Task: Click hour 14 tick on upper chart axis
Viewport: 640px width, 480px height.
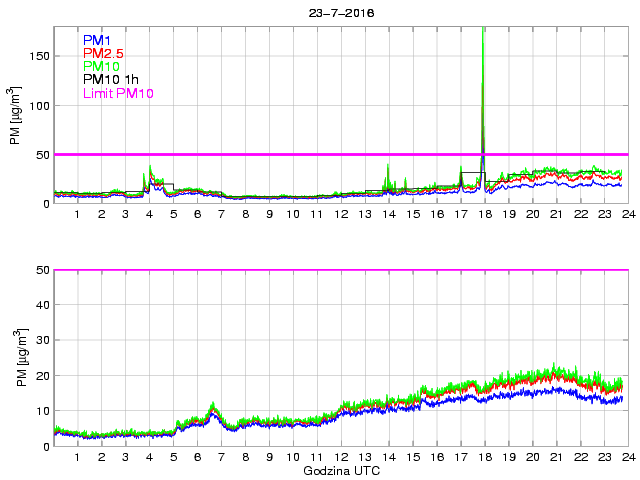Action: coord(389,214)
